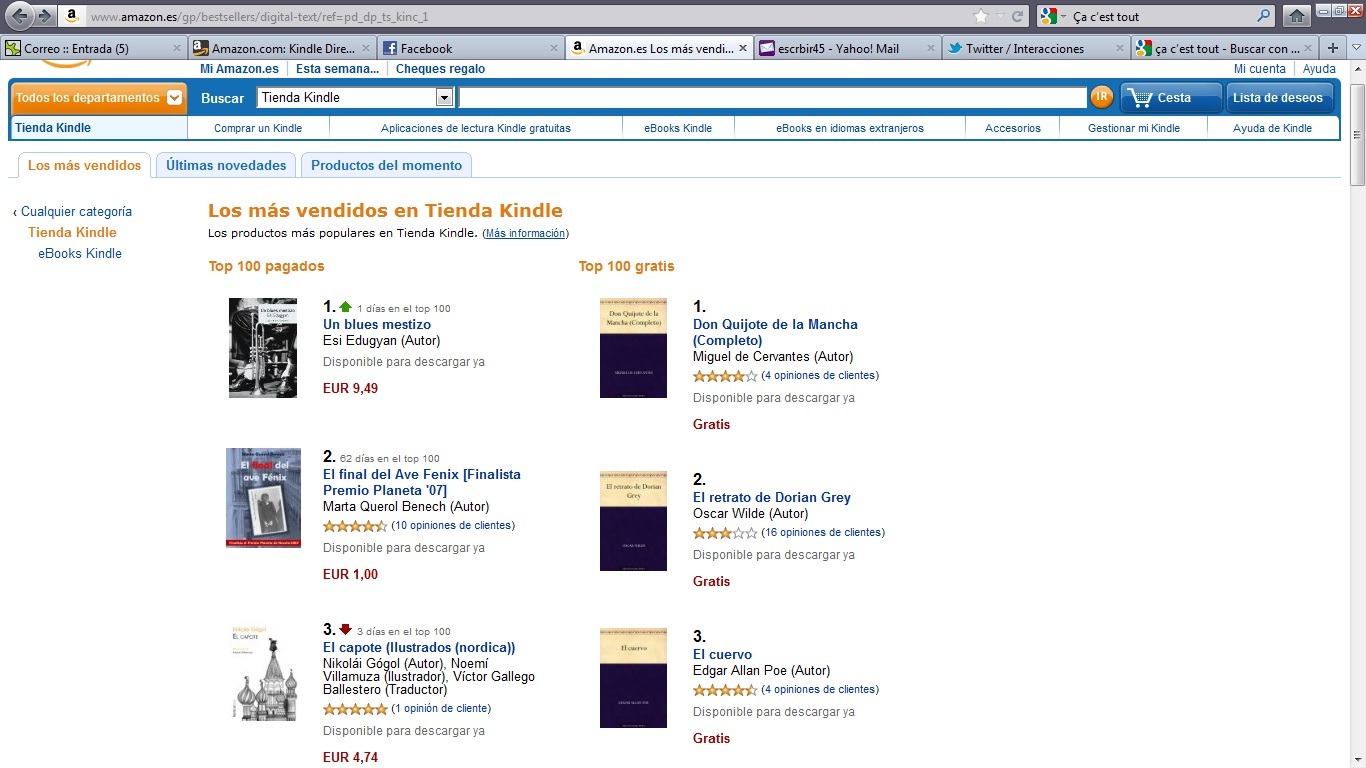
Task: Click the Amazon search text field
Action: pyautogui.click(x=772, y=97)
